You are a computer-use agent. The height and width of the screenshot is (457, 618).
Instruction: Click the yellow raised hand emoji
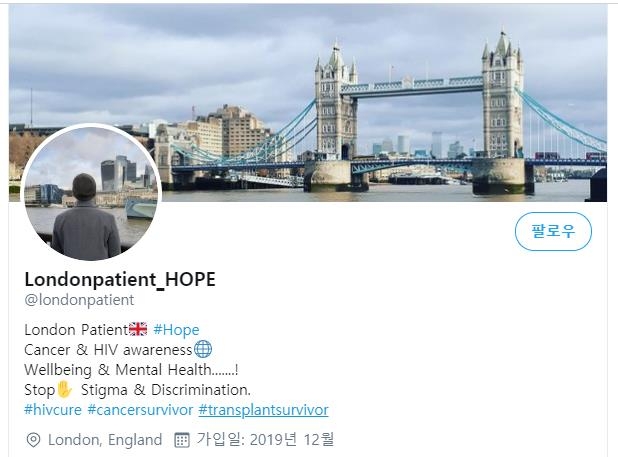[64, 389]
